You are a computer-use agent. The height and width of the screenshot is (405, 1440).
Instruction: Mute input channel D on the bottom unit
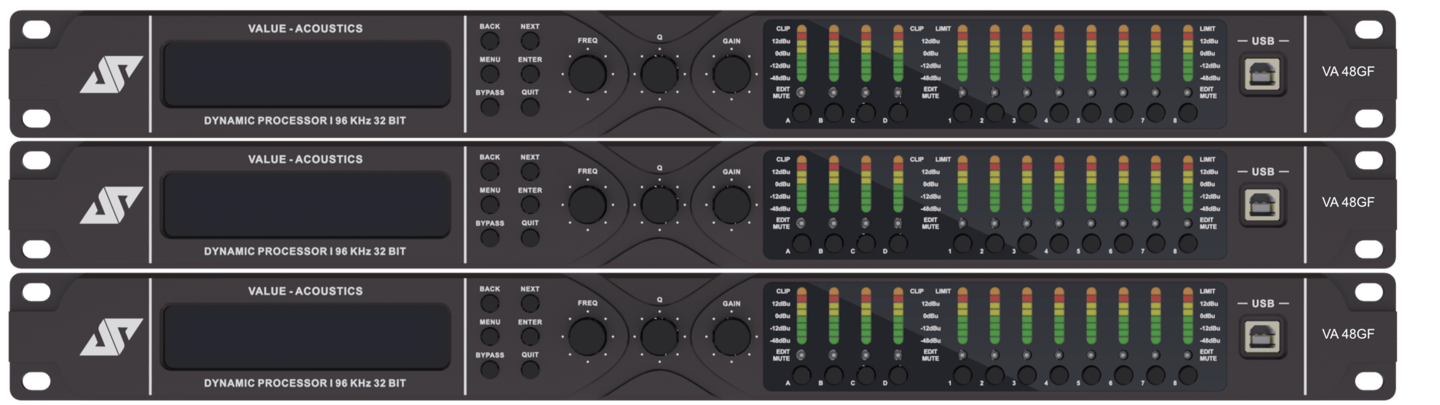coord(898,374)
